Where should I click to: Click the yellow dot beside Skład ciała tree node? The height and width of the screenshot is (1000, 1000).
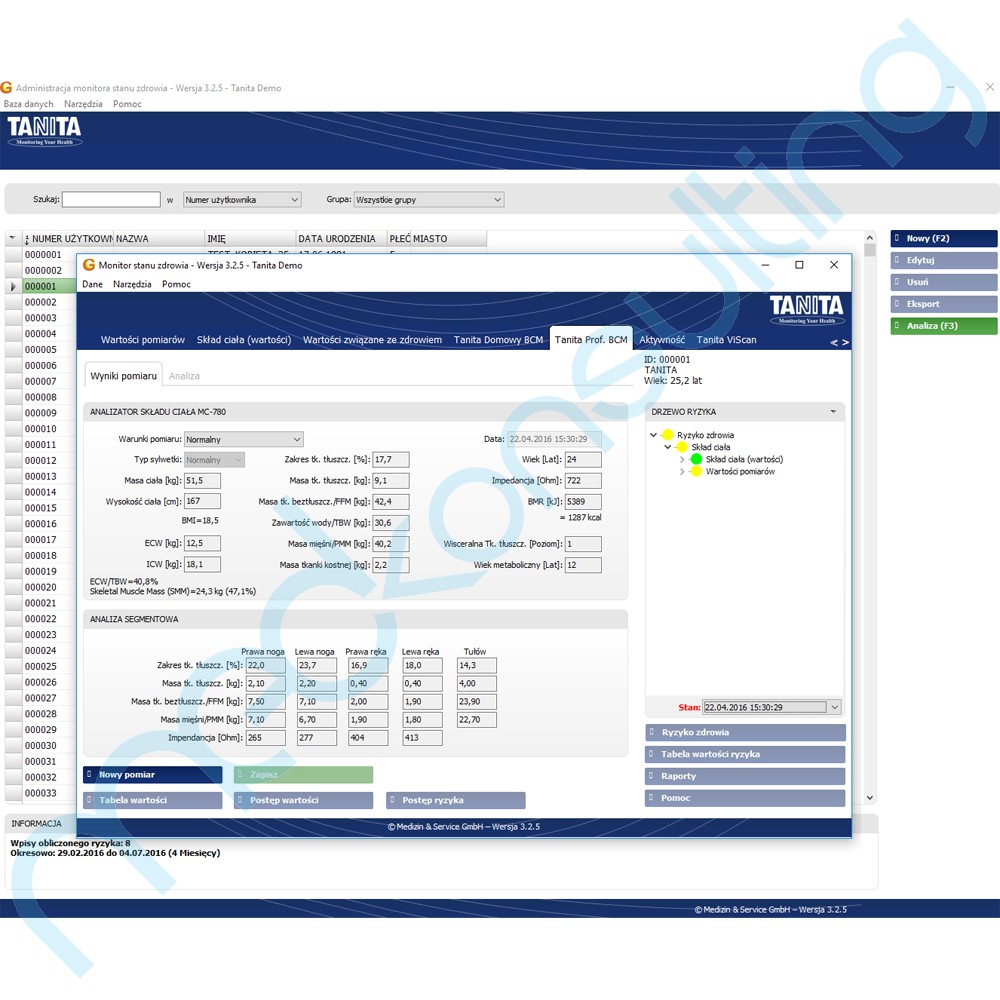point(682,447)
